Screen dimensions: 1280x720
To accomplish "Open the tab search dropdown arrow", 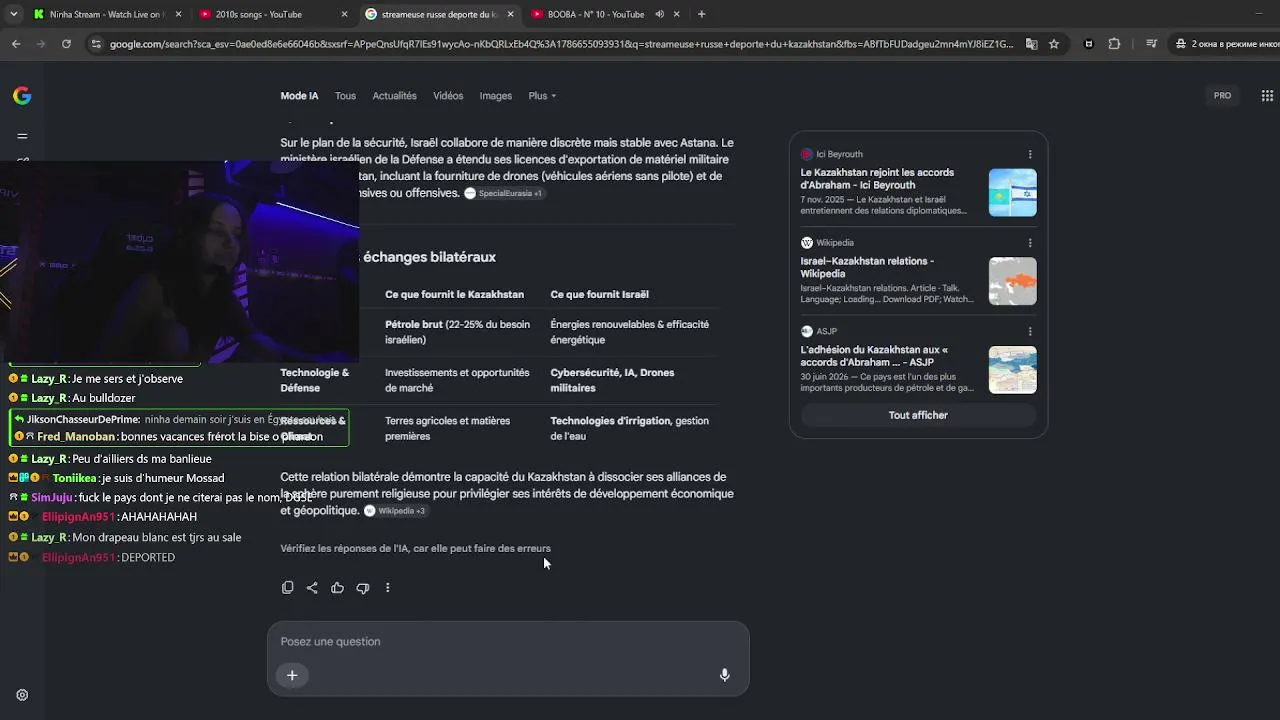I will click(13, 14).
